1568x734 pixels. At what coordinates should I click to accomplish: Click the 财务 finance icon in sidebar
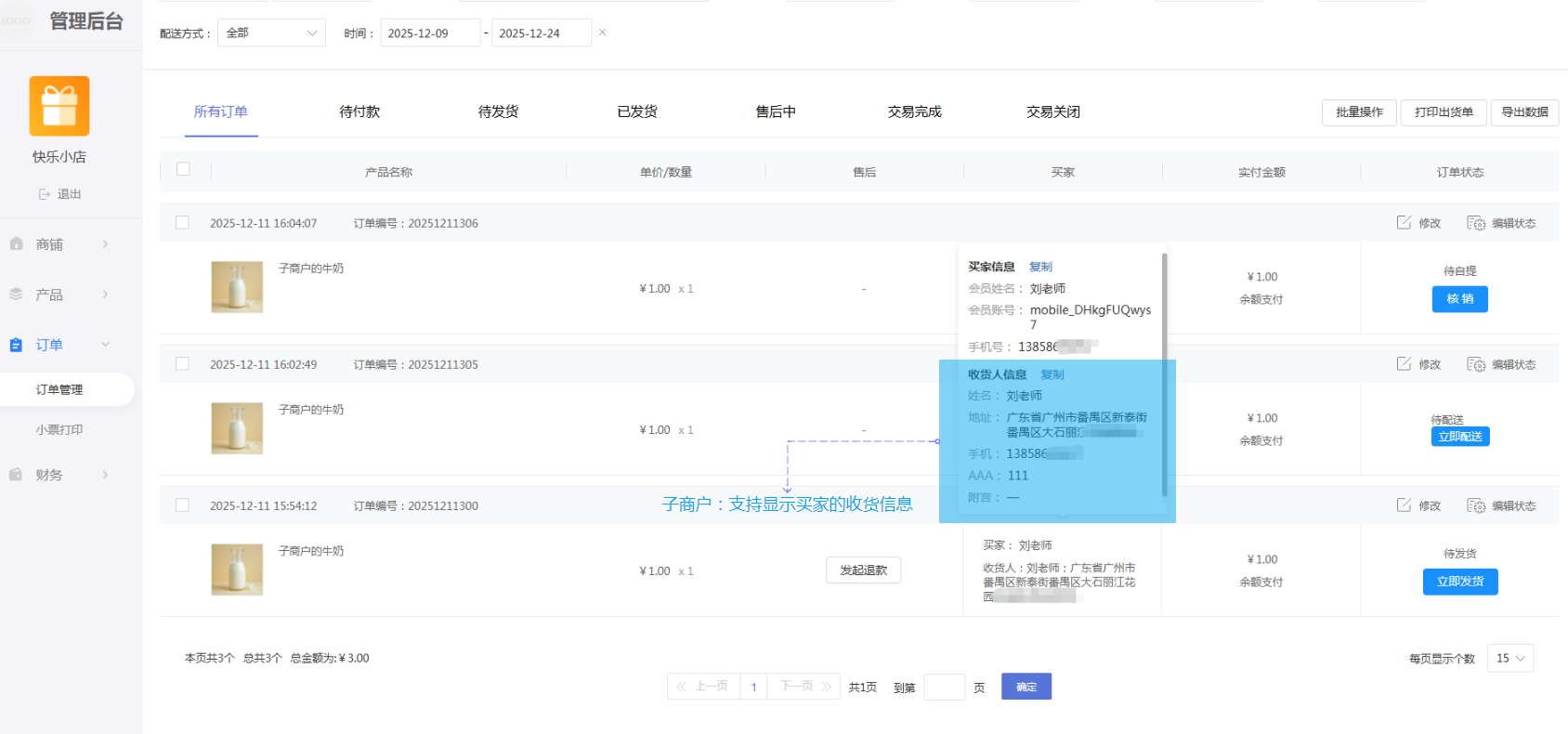click(x=17, y=475)
